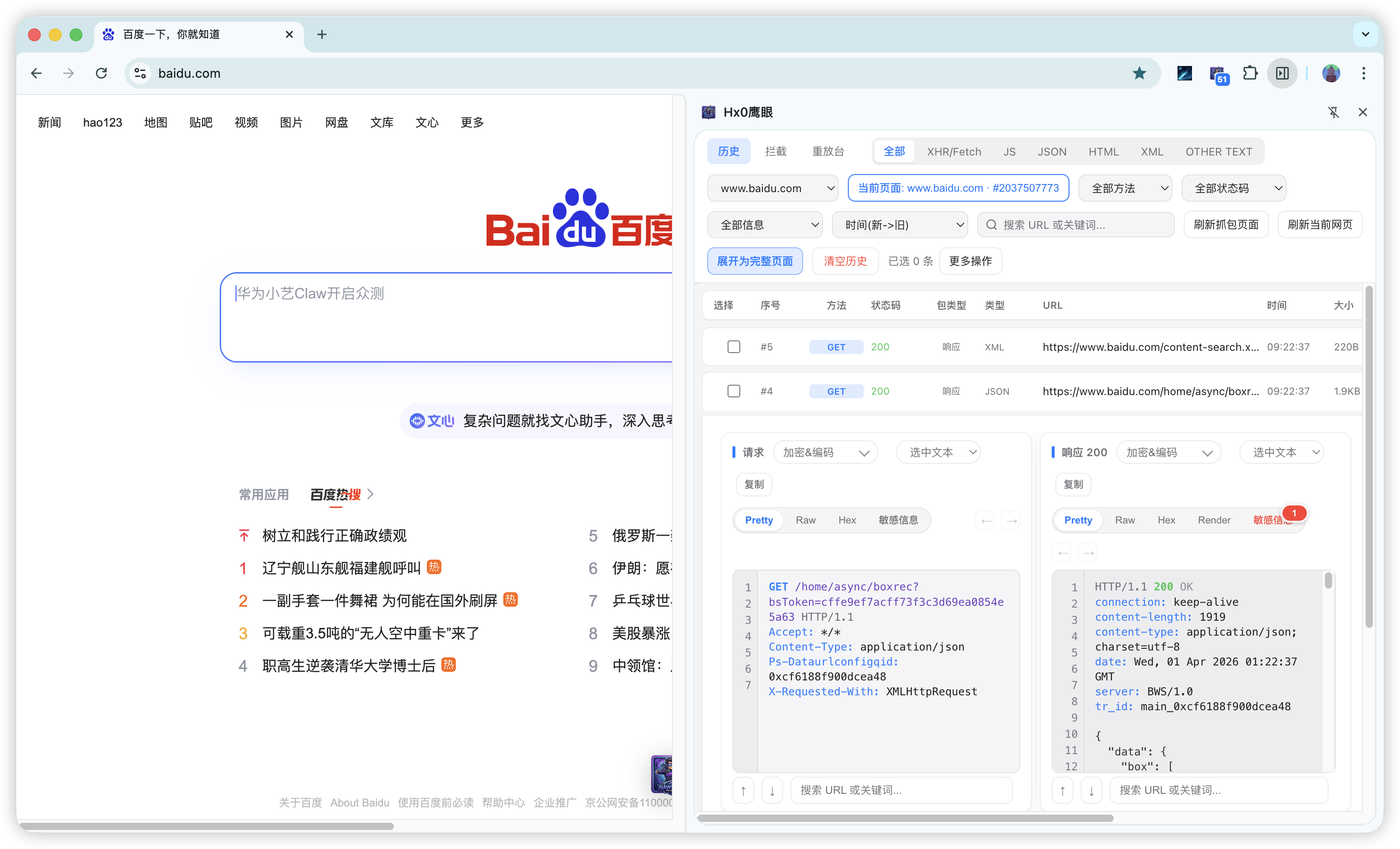Open the 时间(新->旧) sort dropdown
This screenshot has height=849, width=1400.
[x=900, y=225]
